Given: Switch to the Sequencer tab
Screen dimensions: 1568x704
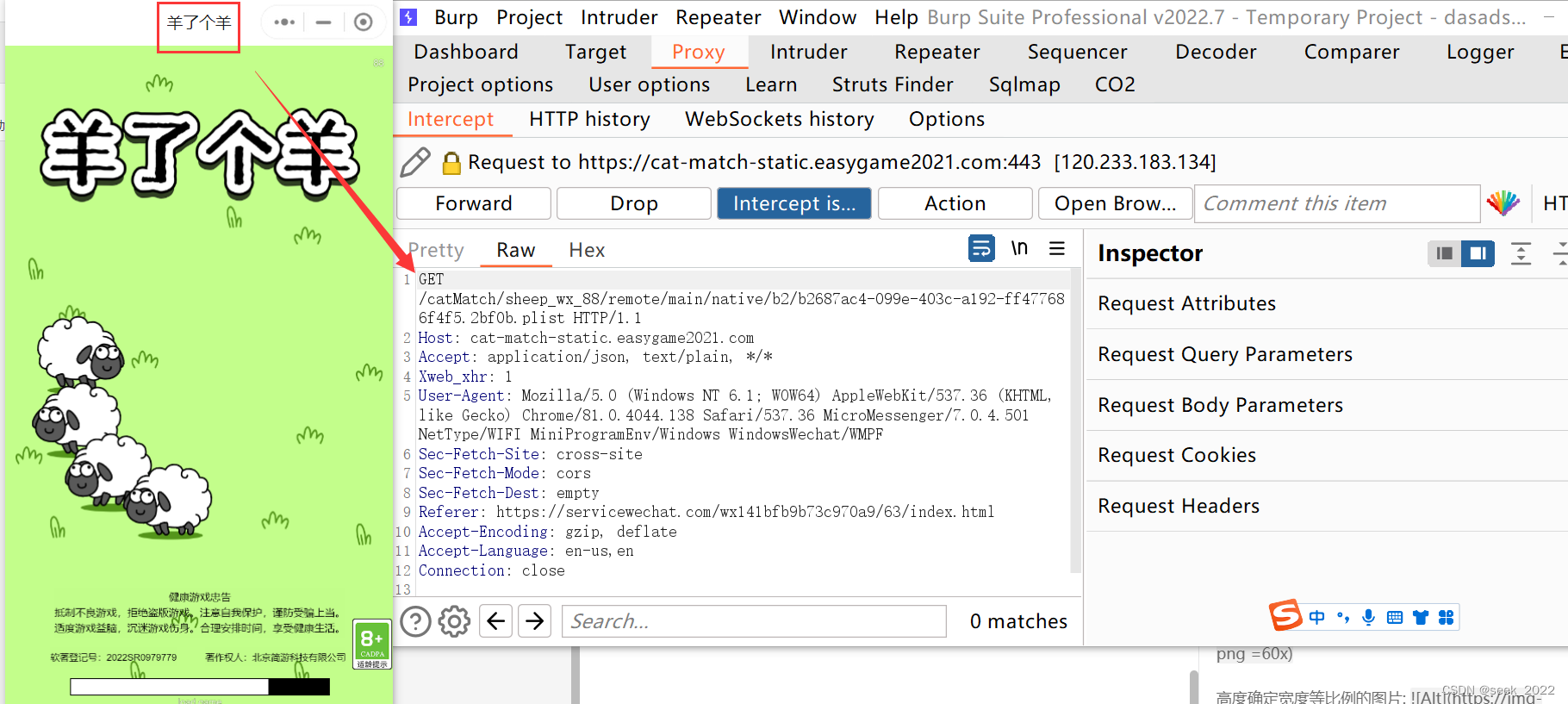Looking at the screenshot, I should [x=1077, y=52].
